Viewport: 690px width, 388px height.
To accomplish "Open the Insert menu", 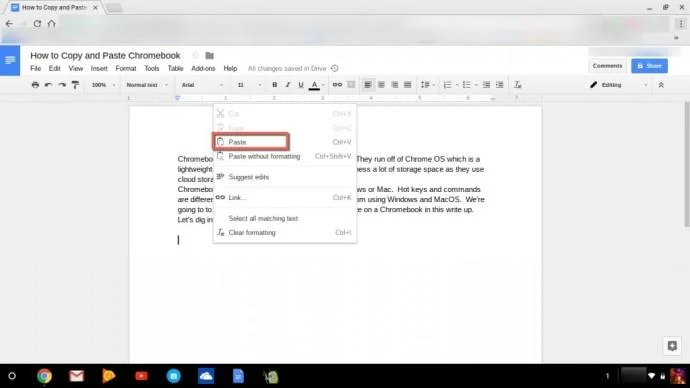I will tap(99, 68).
